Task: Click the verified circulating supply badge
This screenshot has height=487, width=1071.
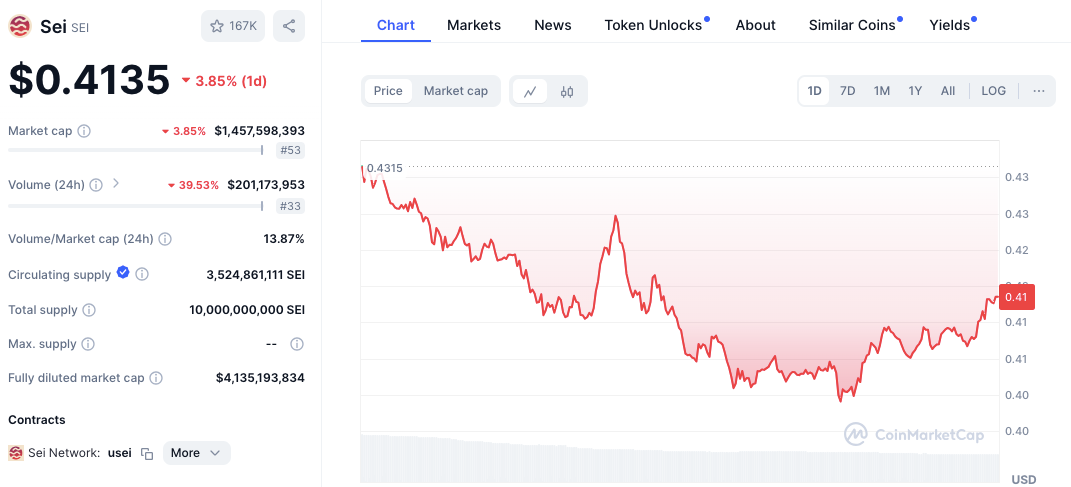Action: click(123, 273)
